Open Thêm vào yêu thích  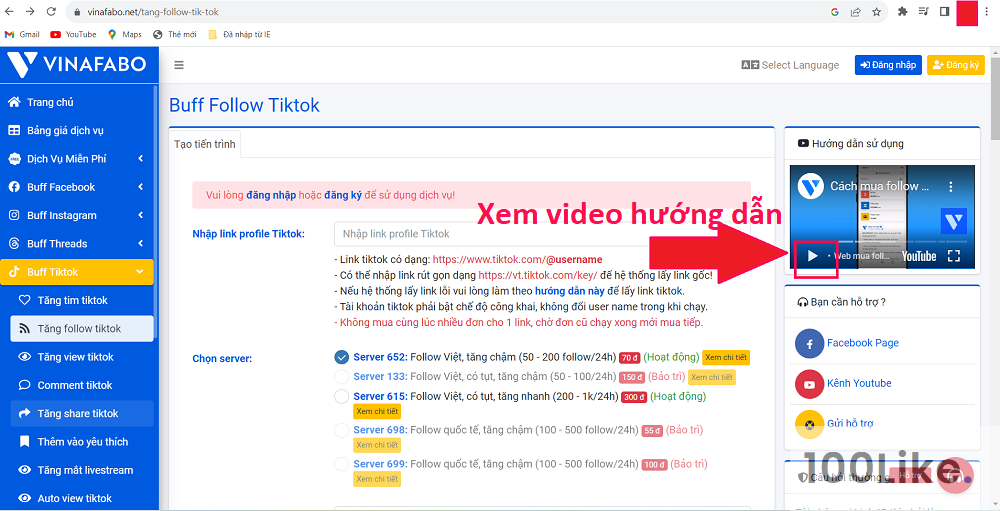click(x=82, y=441)
